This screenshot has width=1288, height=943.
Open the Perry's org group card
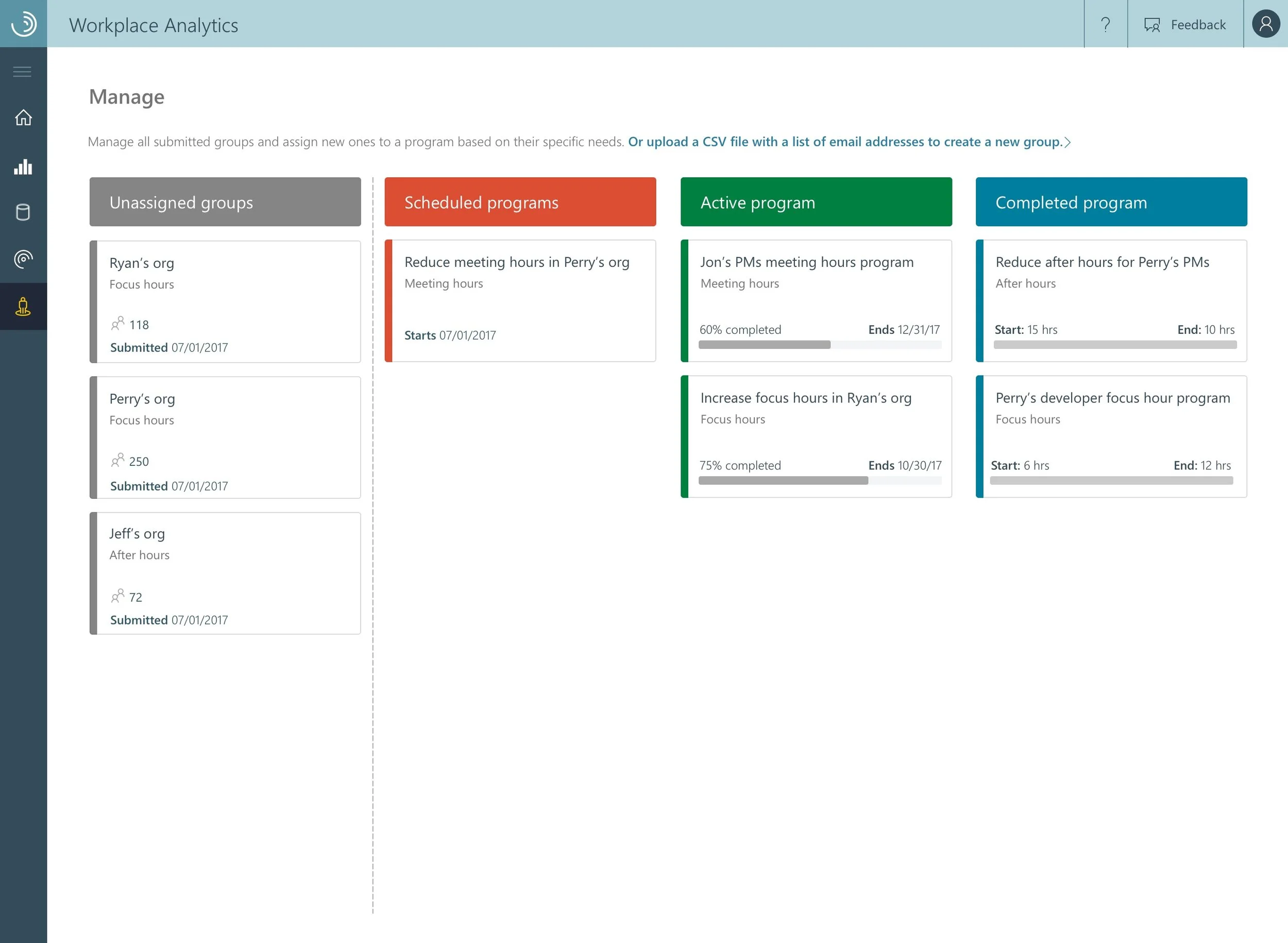tap(225, 437)
